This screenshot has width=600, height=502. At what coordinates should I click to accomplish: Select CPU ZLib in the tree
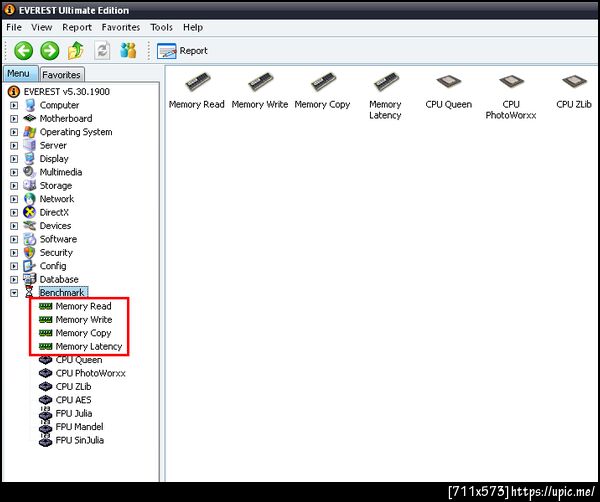click(73, 386)
